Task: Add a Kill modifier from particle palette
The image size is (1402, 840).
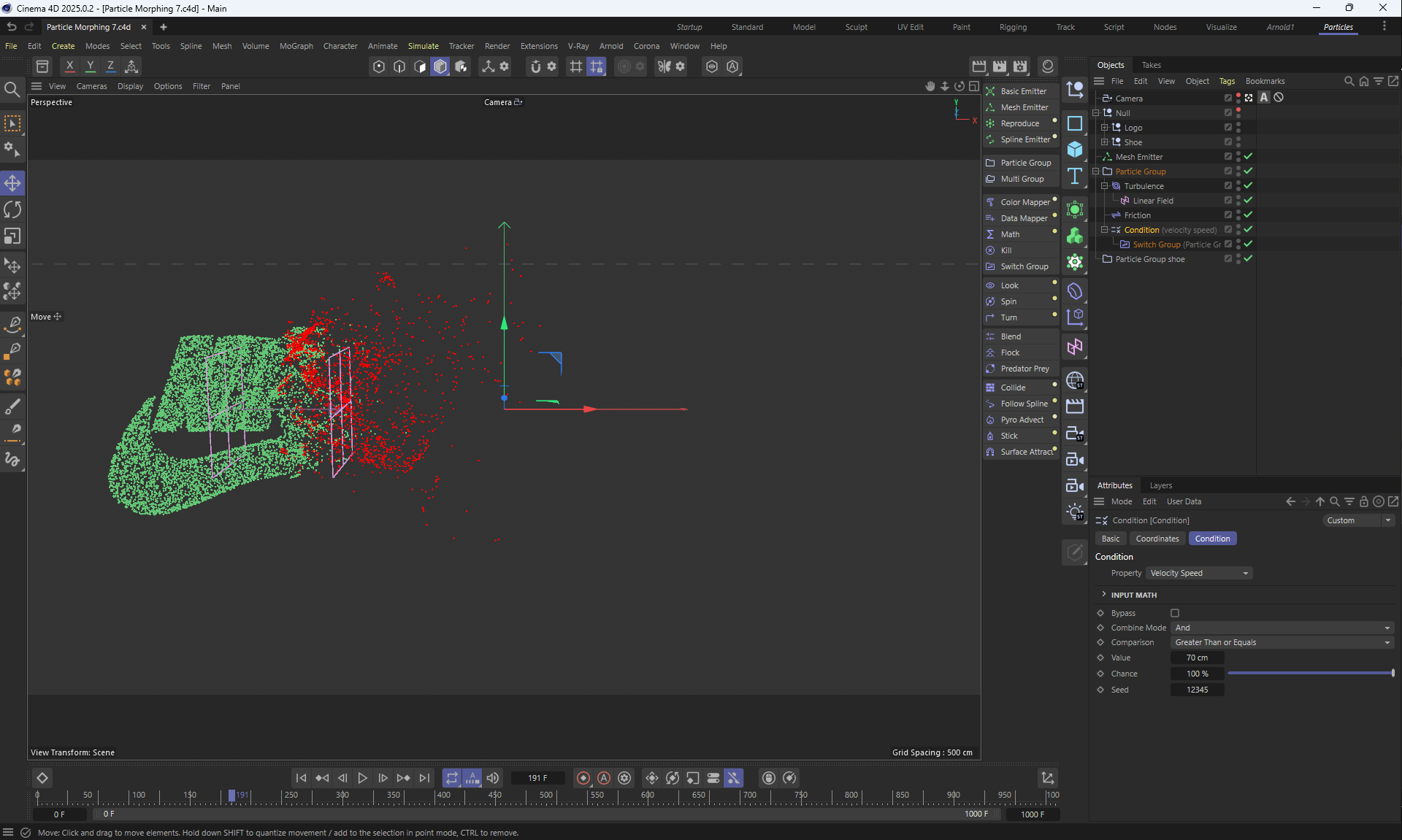Action: coord(1005,250)
